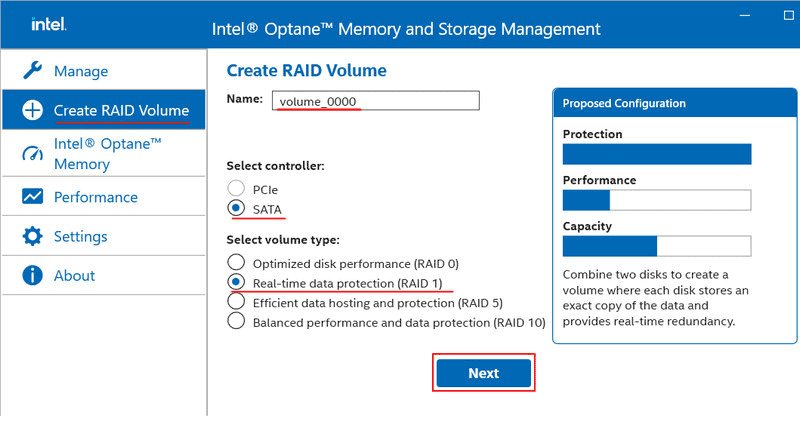800x425 pixels.
Task: Click the Protection level bar
Action: tap(656, 154)
